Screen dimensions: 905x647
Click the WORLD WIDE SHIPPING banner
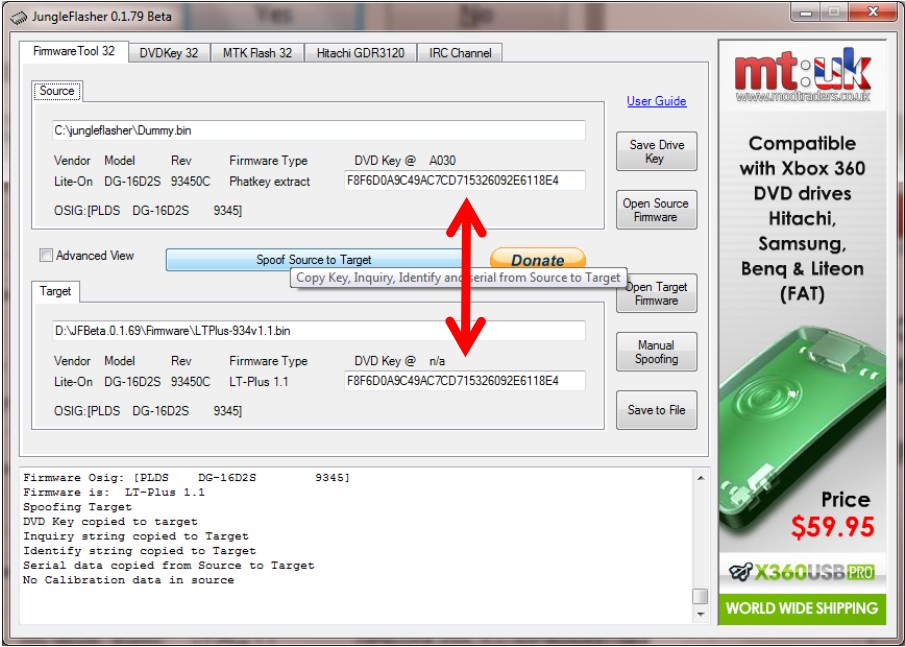[802, 608]
